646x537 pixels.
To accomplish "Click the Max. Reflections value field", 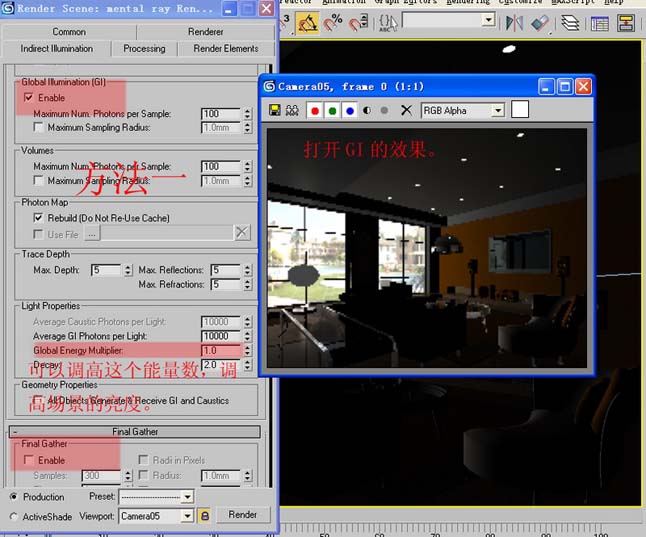I will 225,270.
